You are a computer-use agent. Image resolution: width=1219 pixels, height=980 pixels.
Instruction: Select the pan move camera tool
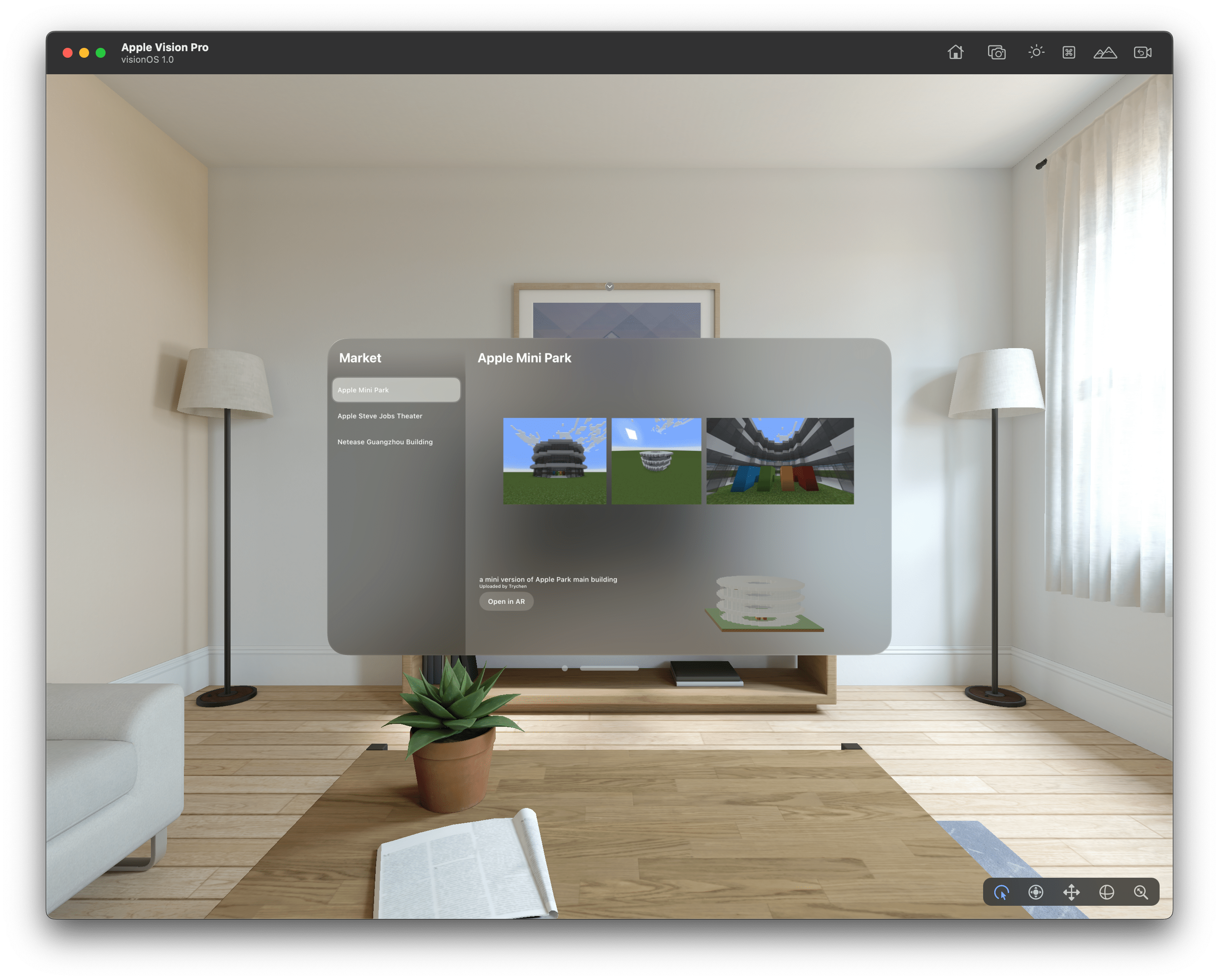(1071, 892)
